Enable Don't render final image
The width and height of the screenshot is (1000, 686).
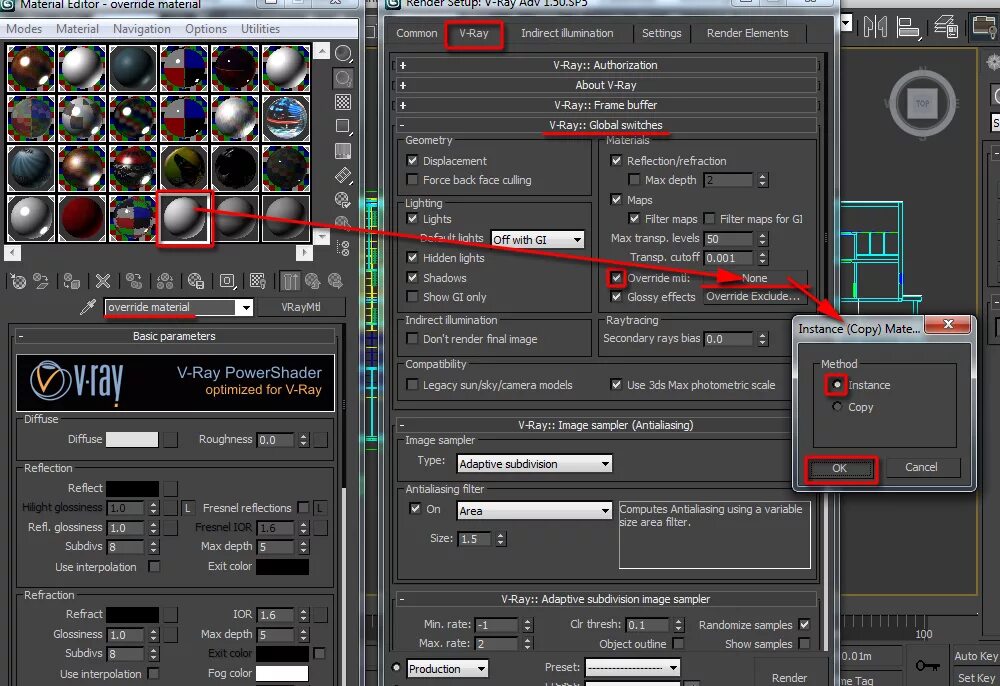[413, 339]
